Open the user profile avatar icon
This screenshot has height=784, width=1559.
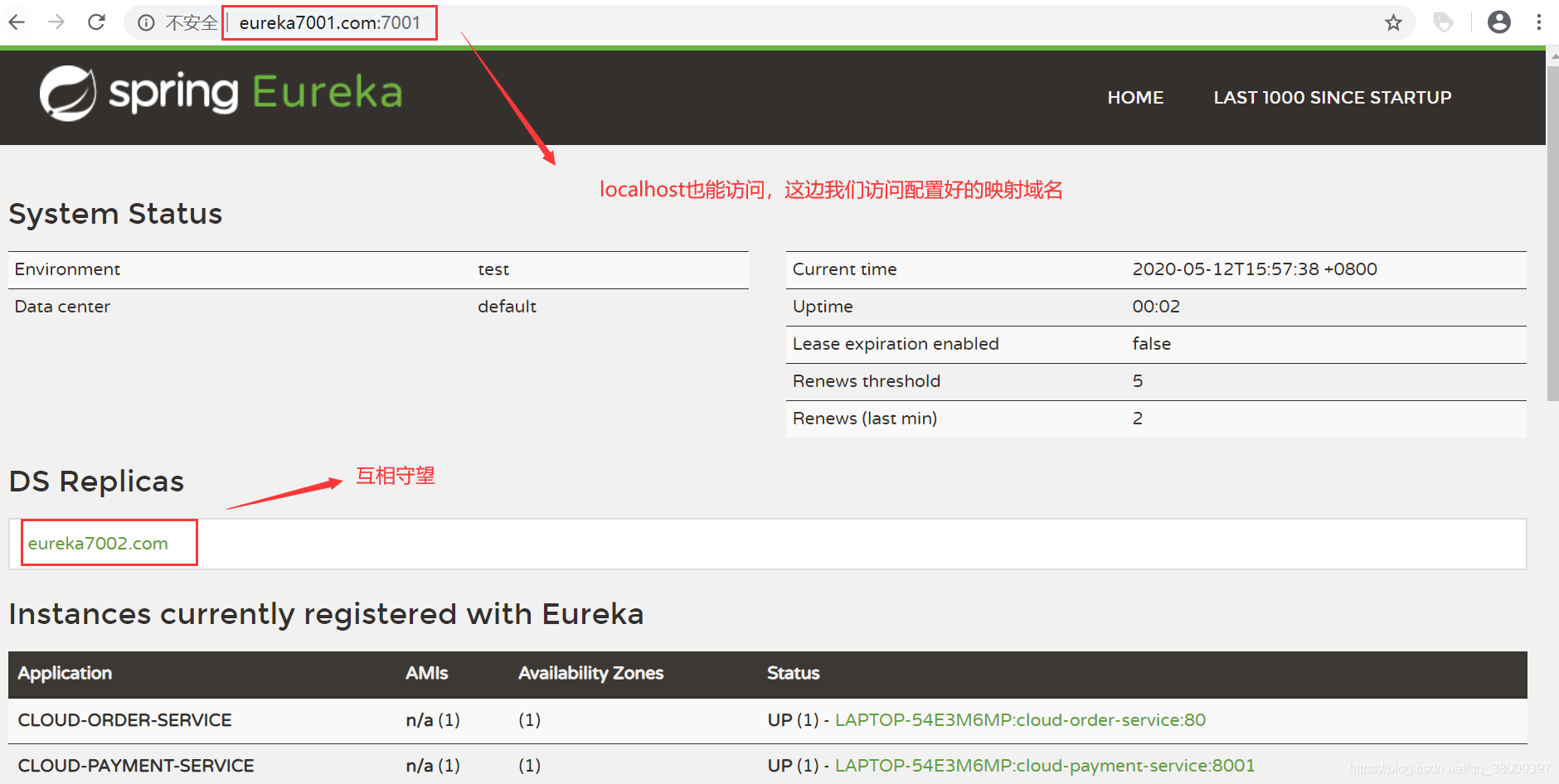[x=1498, y=22]
